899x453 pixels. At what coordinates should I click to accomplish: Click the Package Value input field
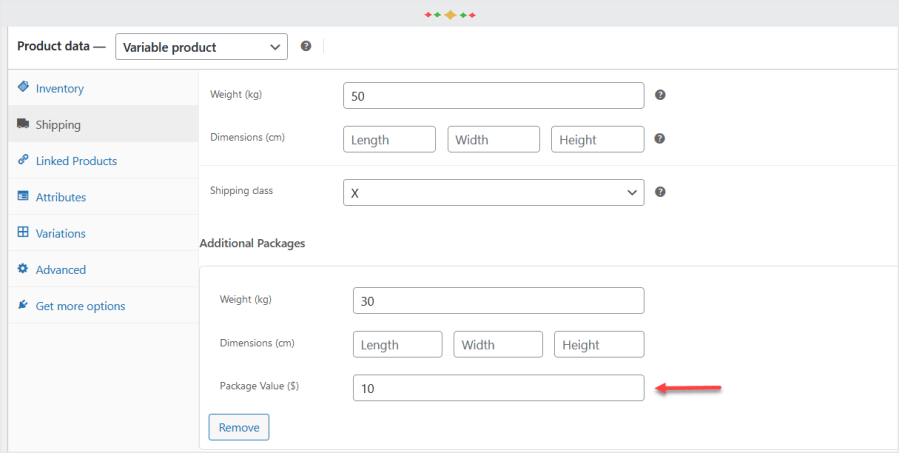[x=498, y=388]
